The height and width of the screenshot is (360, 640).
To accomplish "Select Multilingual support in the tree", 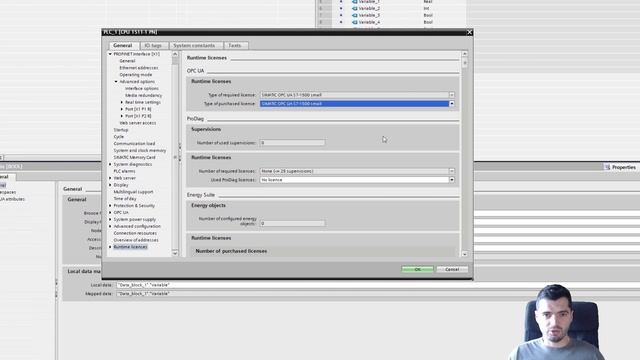I will click(133, 192).
